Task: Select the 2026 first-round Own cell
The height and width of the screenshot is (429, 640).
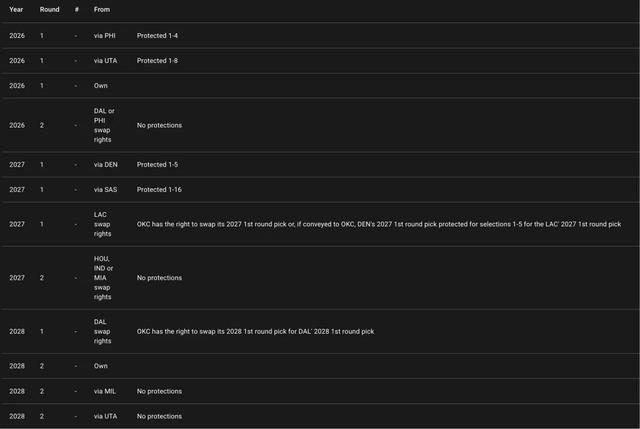Action: click(101, 86)
